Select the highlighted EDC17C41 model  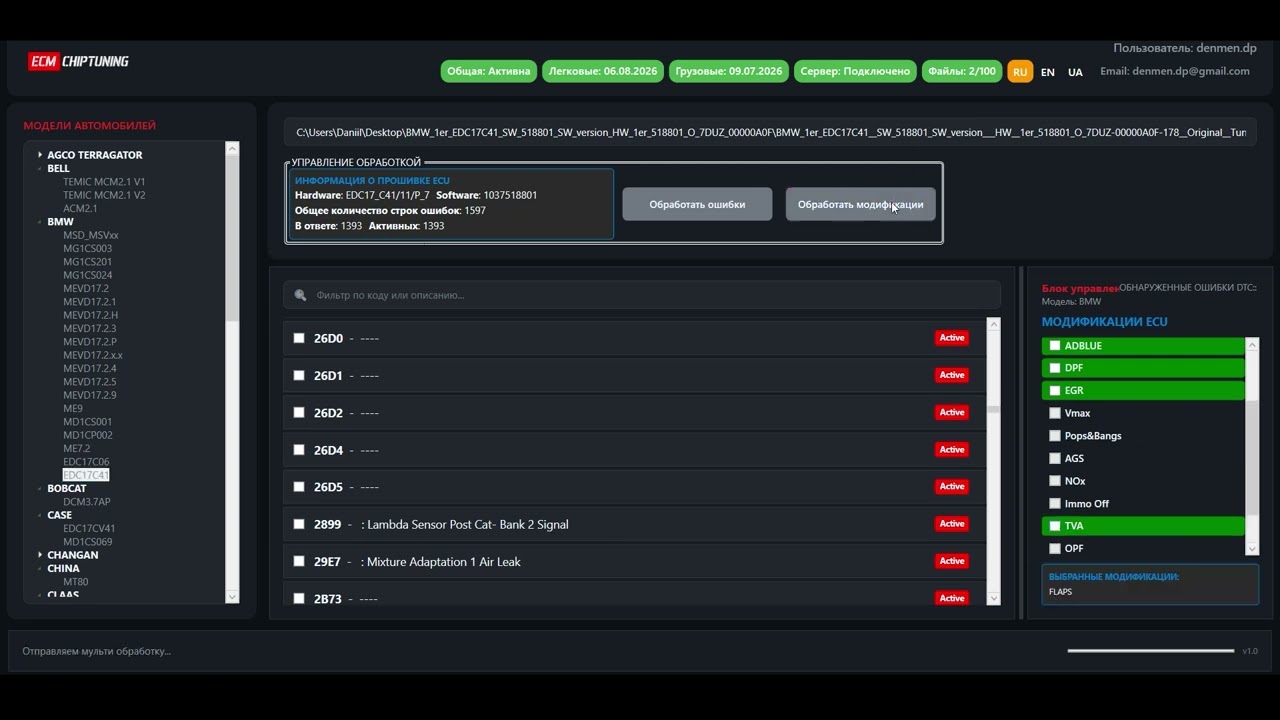(86, 475)
